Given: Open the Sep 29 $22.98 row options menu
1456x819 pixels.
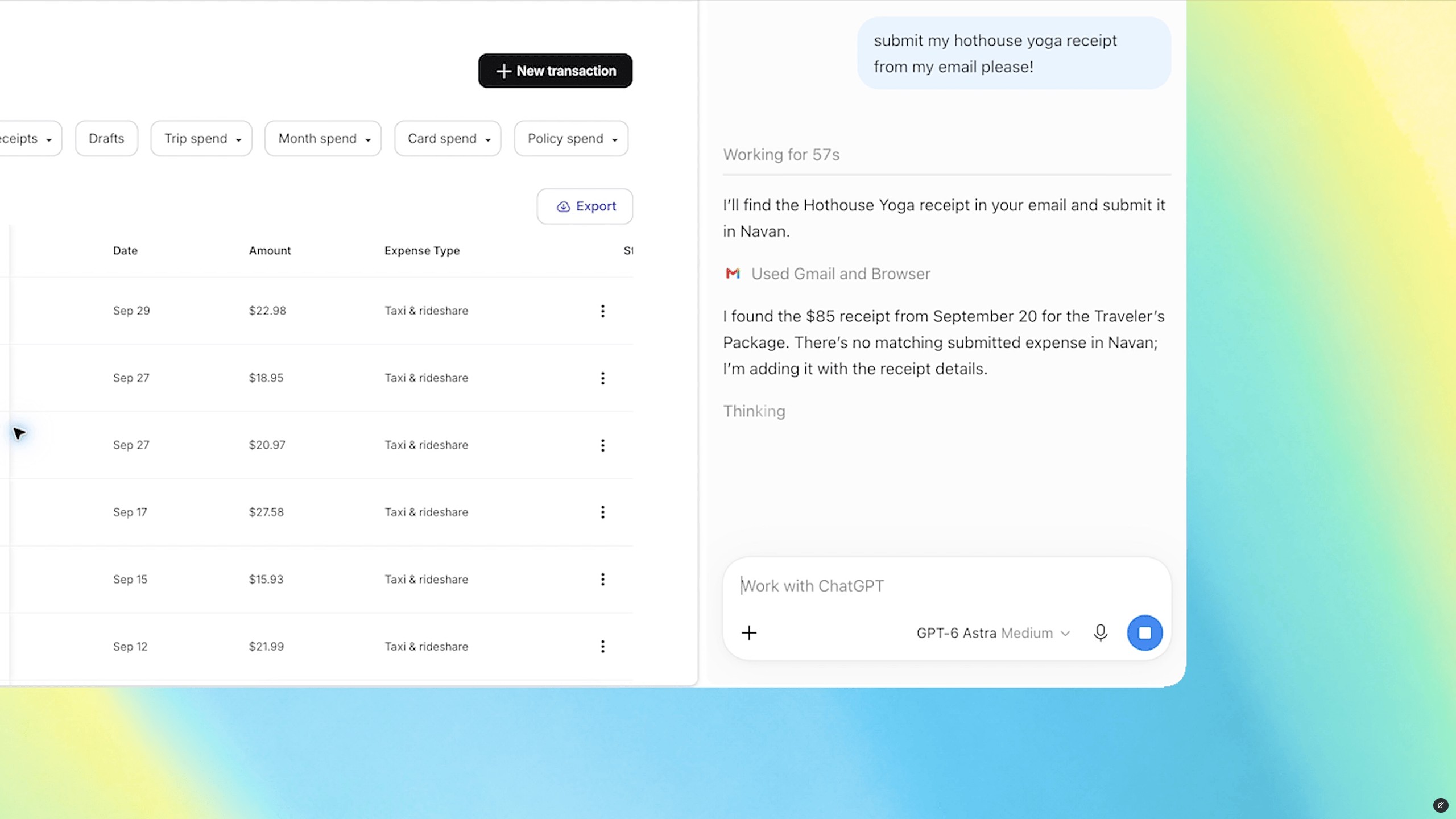Looking at the screenshot, I should (x=602, y=311).
